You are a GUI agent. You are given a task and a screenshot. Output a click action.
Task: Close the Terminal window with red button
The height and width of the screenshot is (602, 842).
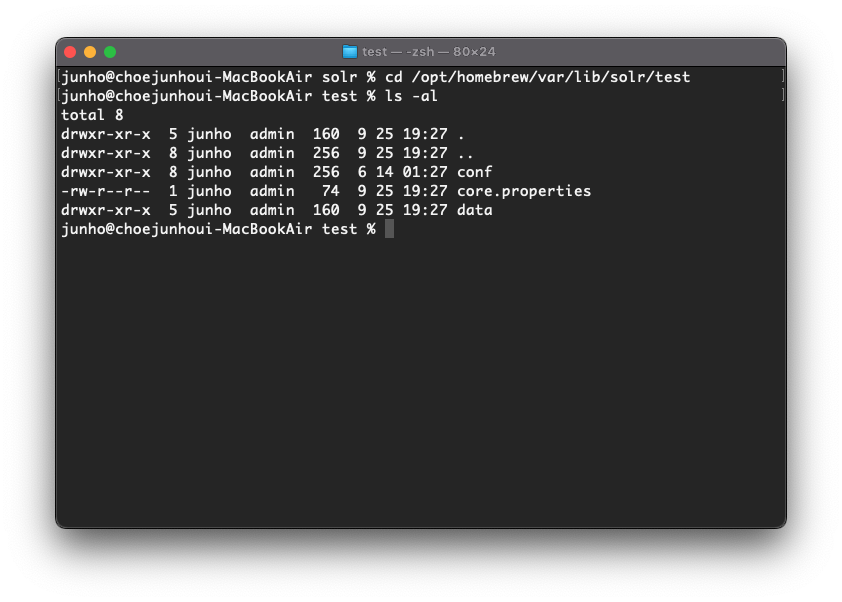[x=70, y=52]
